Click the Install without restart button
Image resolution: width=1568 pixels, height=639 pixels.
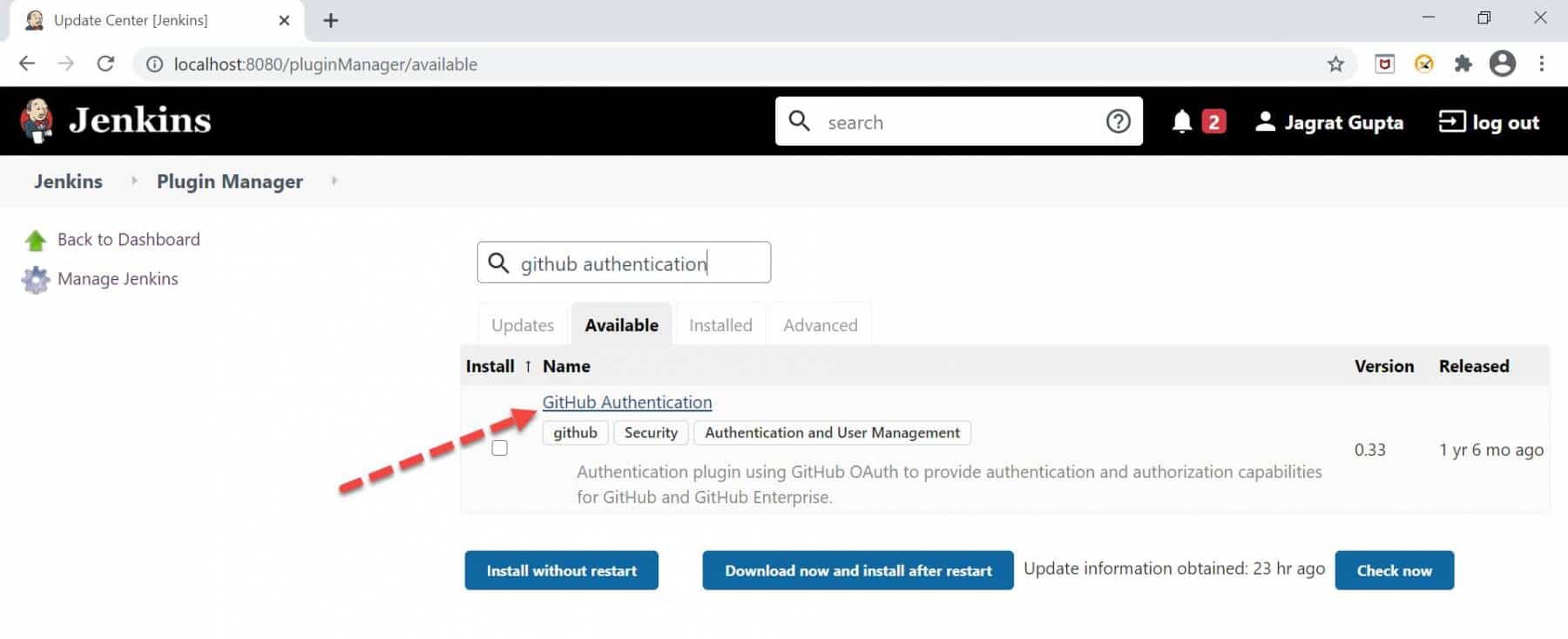562,570
